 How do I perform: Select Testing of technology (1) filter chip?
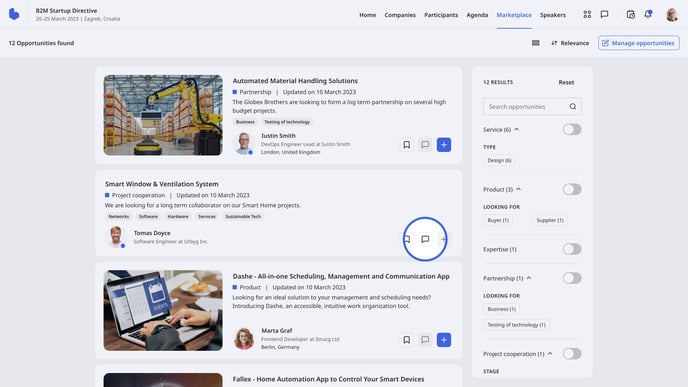516,325
